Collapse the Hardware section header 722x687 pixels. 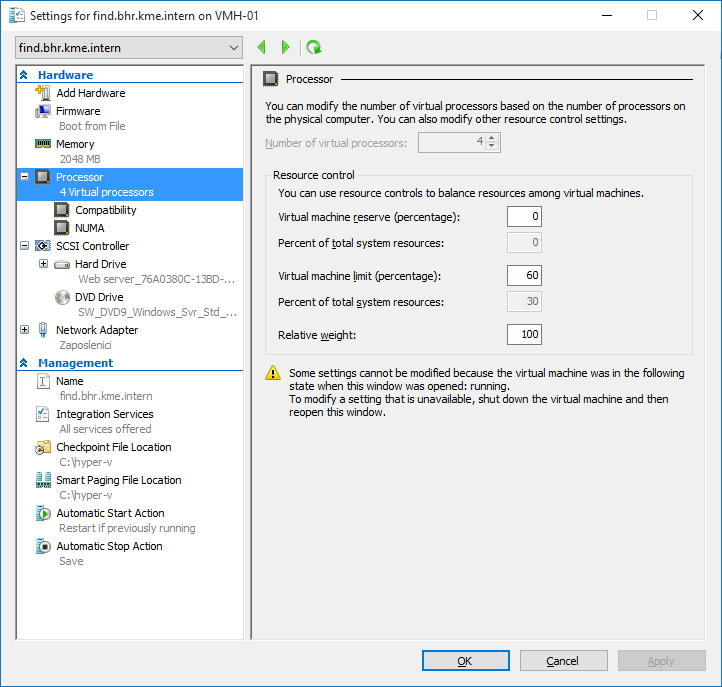point(24,75)
